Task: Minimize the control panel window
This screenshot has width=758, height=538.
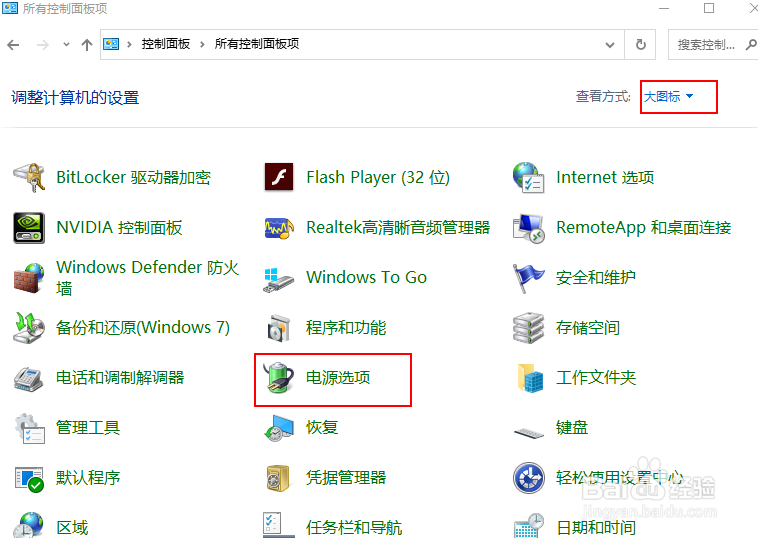Action: click(664, 8)
